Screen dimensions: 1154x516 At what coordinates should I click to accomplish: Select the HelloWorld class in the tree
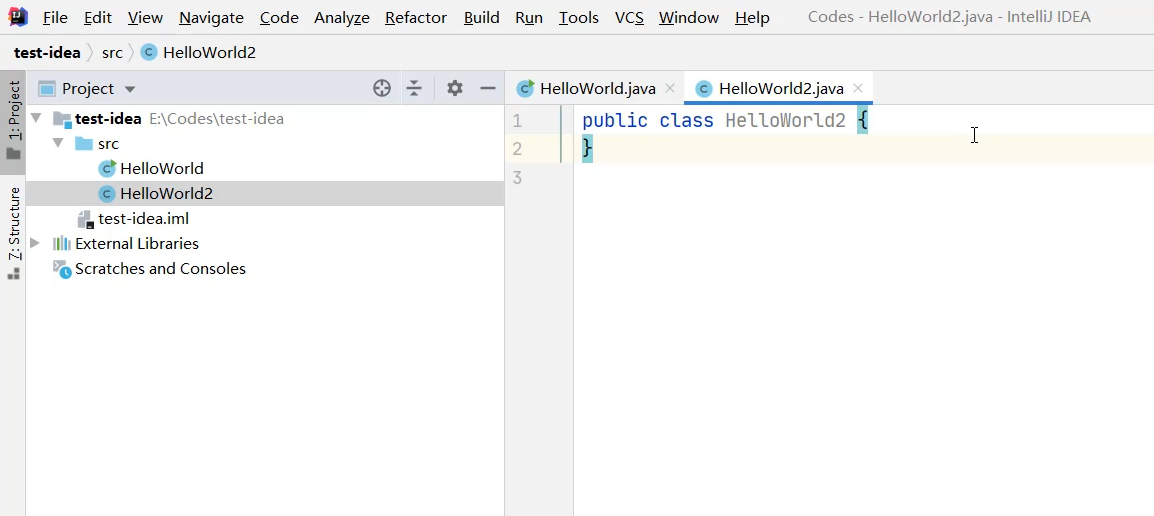tap(161, 168)
